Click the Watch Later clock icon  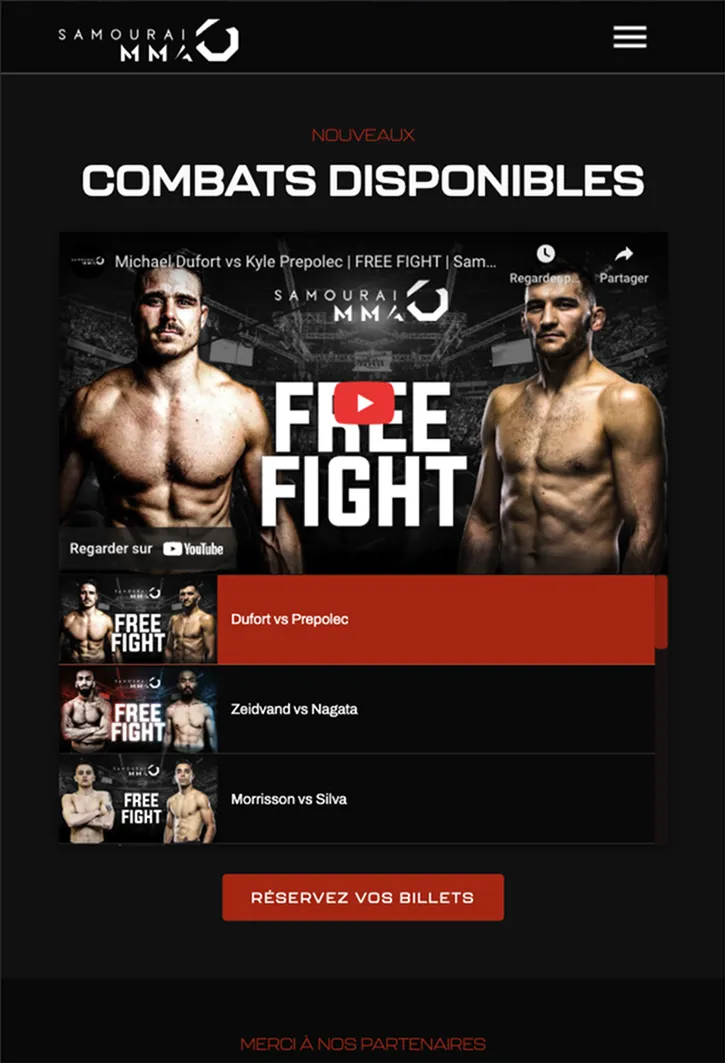(x=545, y=254)
